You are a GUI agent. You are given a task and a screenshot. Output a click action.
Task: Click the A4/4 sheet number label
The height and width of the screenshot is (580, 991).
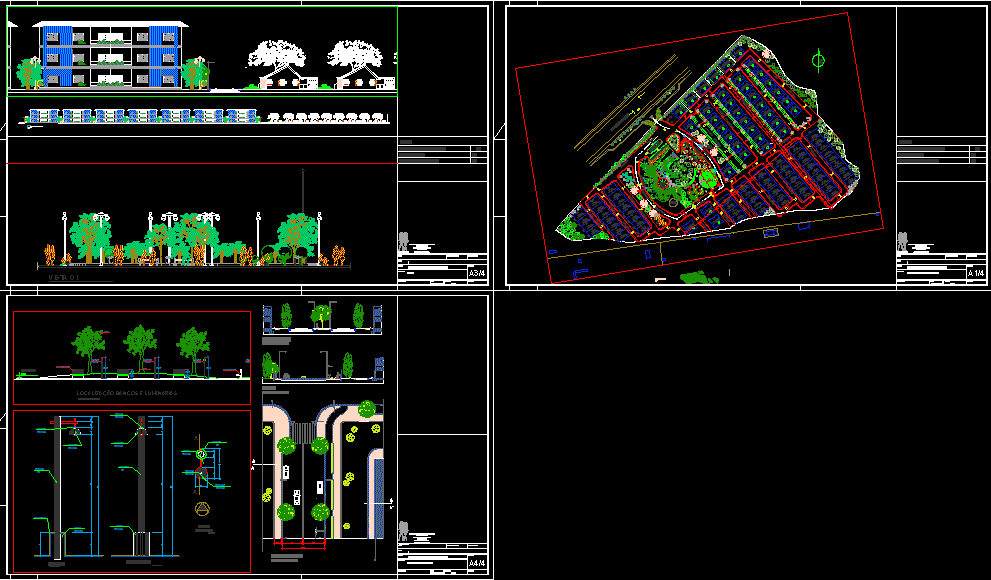coord(477,564)
